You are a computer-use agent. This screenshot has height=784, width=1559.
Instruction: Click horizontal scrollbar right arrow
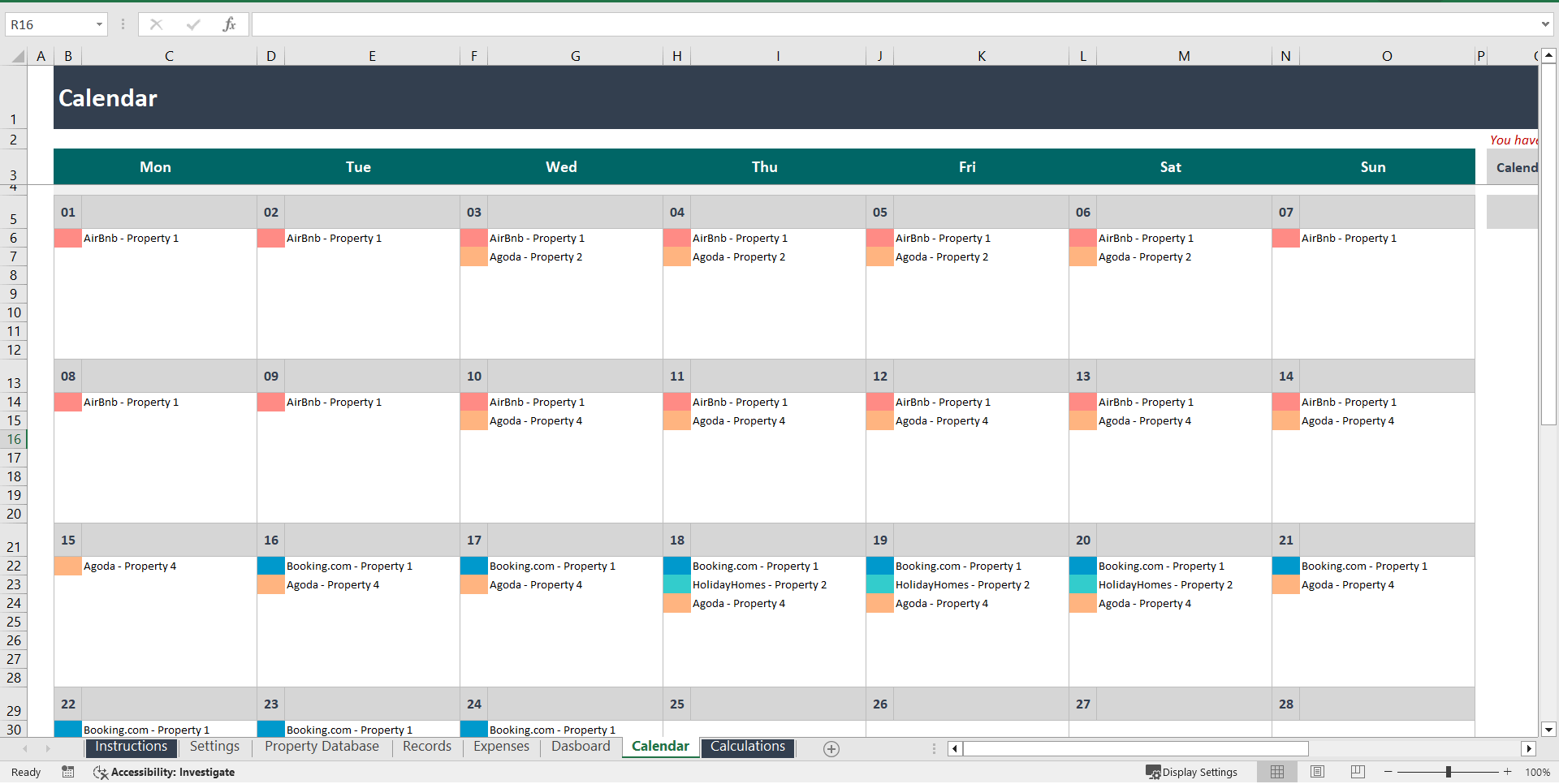[x=1529, y=748]
